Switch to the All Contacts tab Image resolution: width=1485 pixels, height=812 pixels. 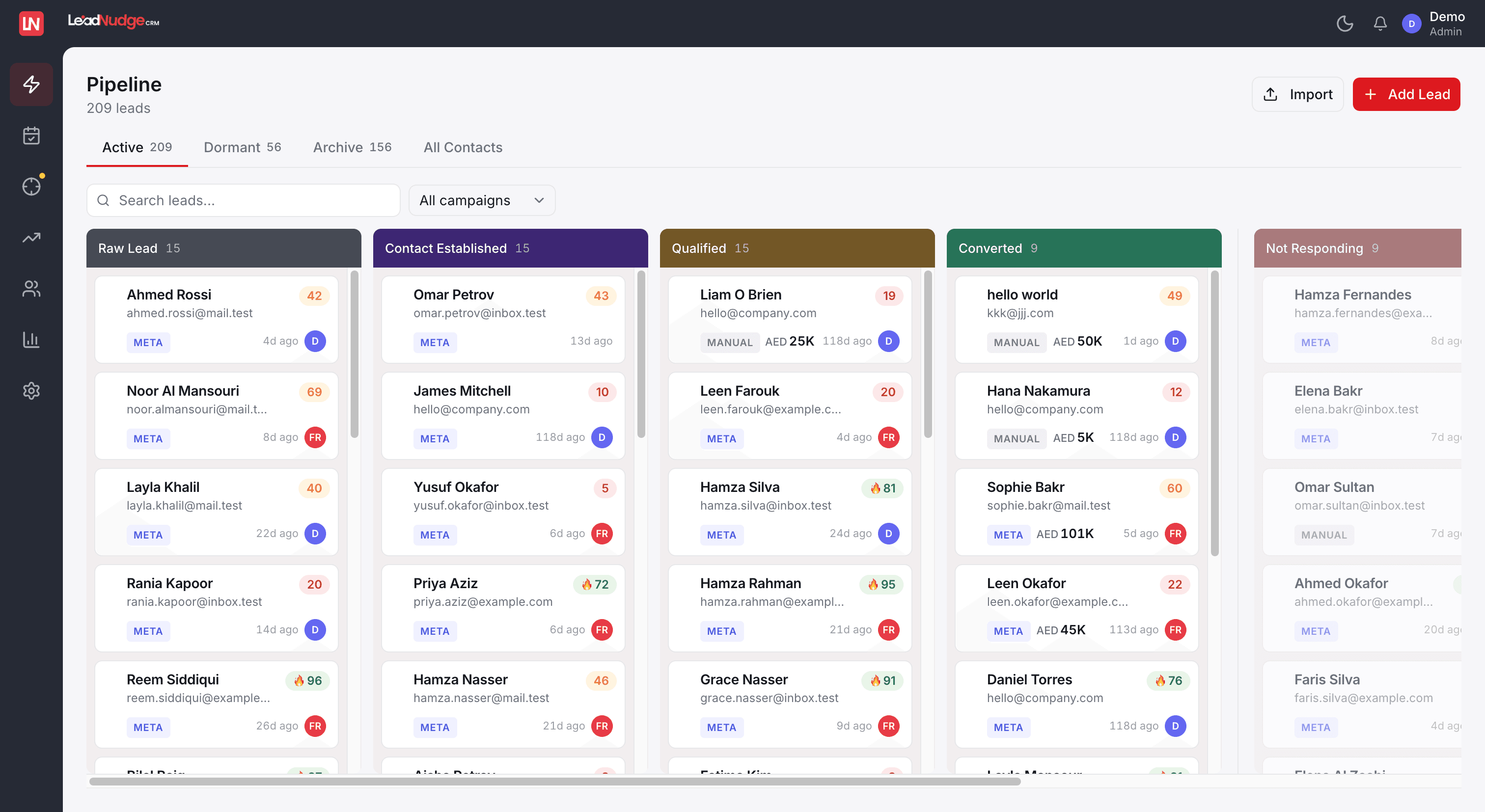point(463,148)
